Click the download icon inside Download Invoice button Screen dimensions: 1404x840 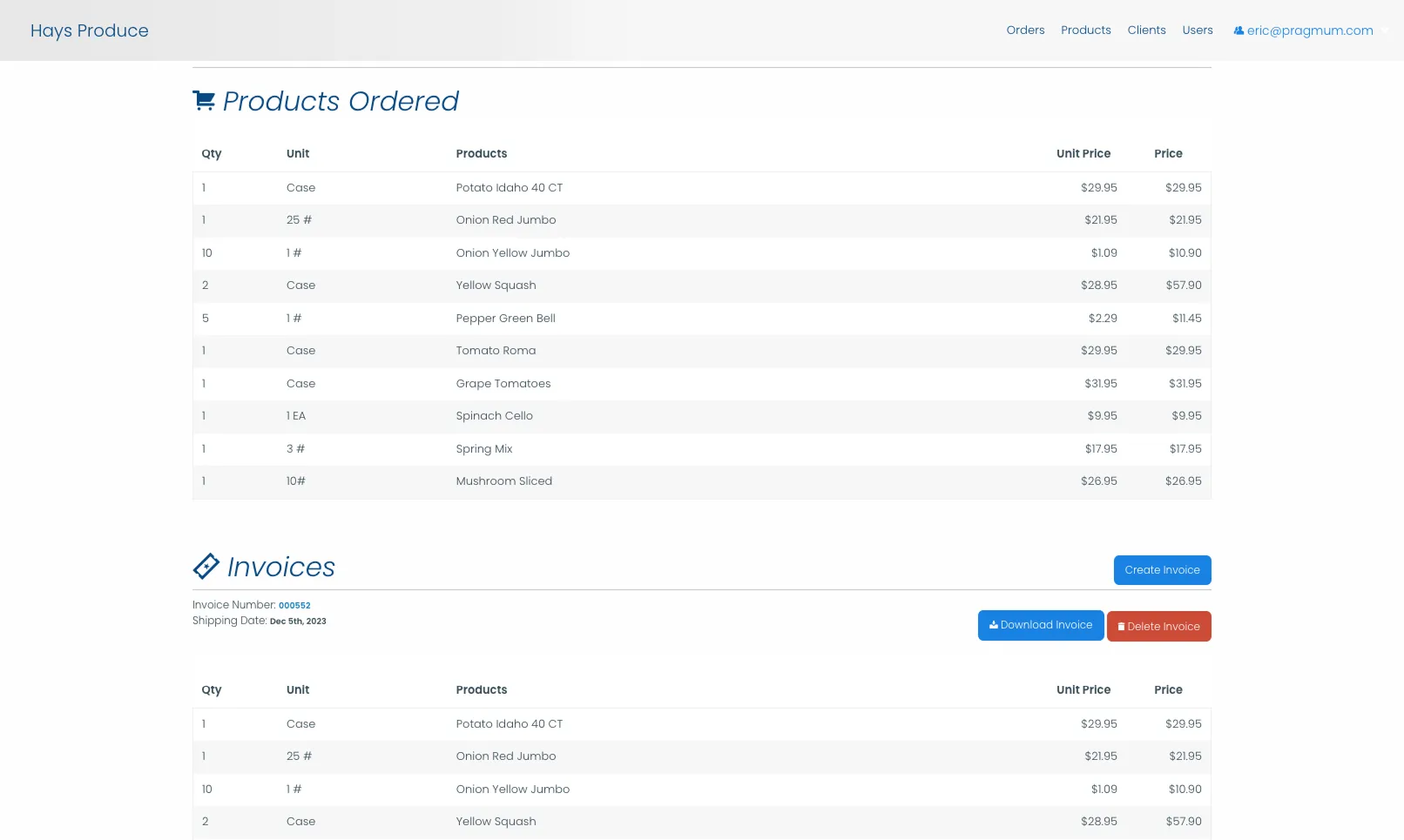coord(993,624)
